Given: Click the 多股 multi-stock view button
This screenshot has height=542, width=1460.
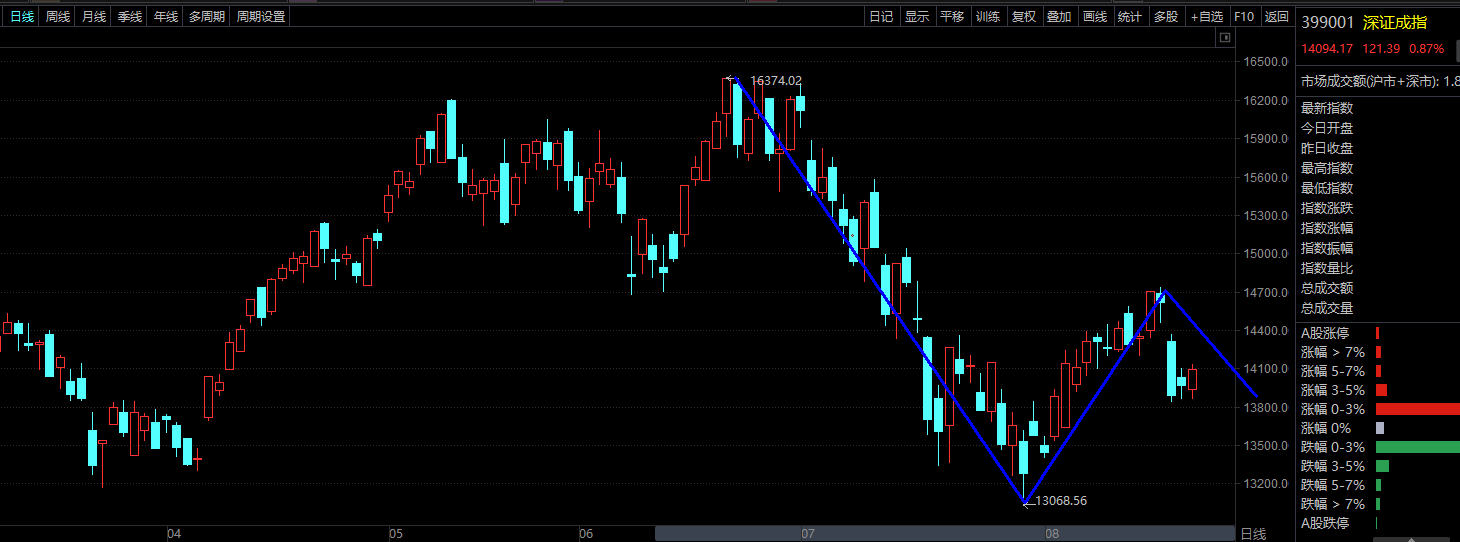Looking at the screenshot, I should (x=1166, y=17).
